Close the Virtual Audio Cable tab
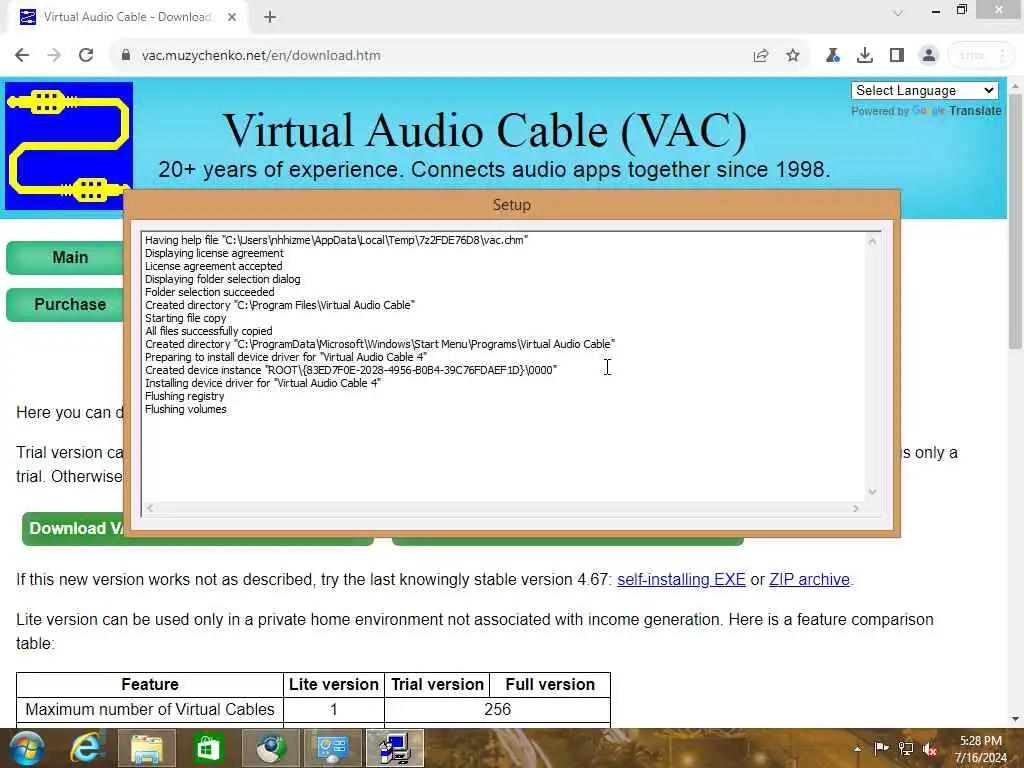Screen dimensions: 1024x768 [x=232, y=17]
